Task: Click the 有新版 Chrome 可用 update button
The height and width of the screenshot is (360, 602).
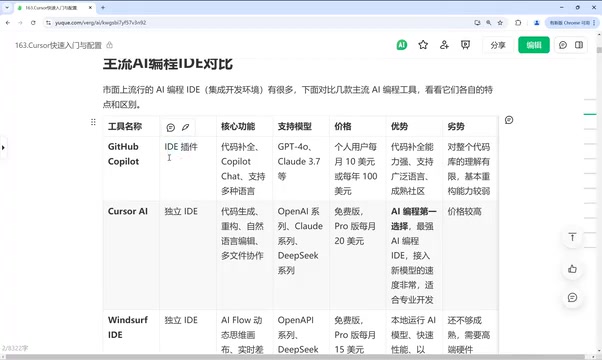Action: tap(569, 23)
